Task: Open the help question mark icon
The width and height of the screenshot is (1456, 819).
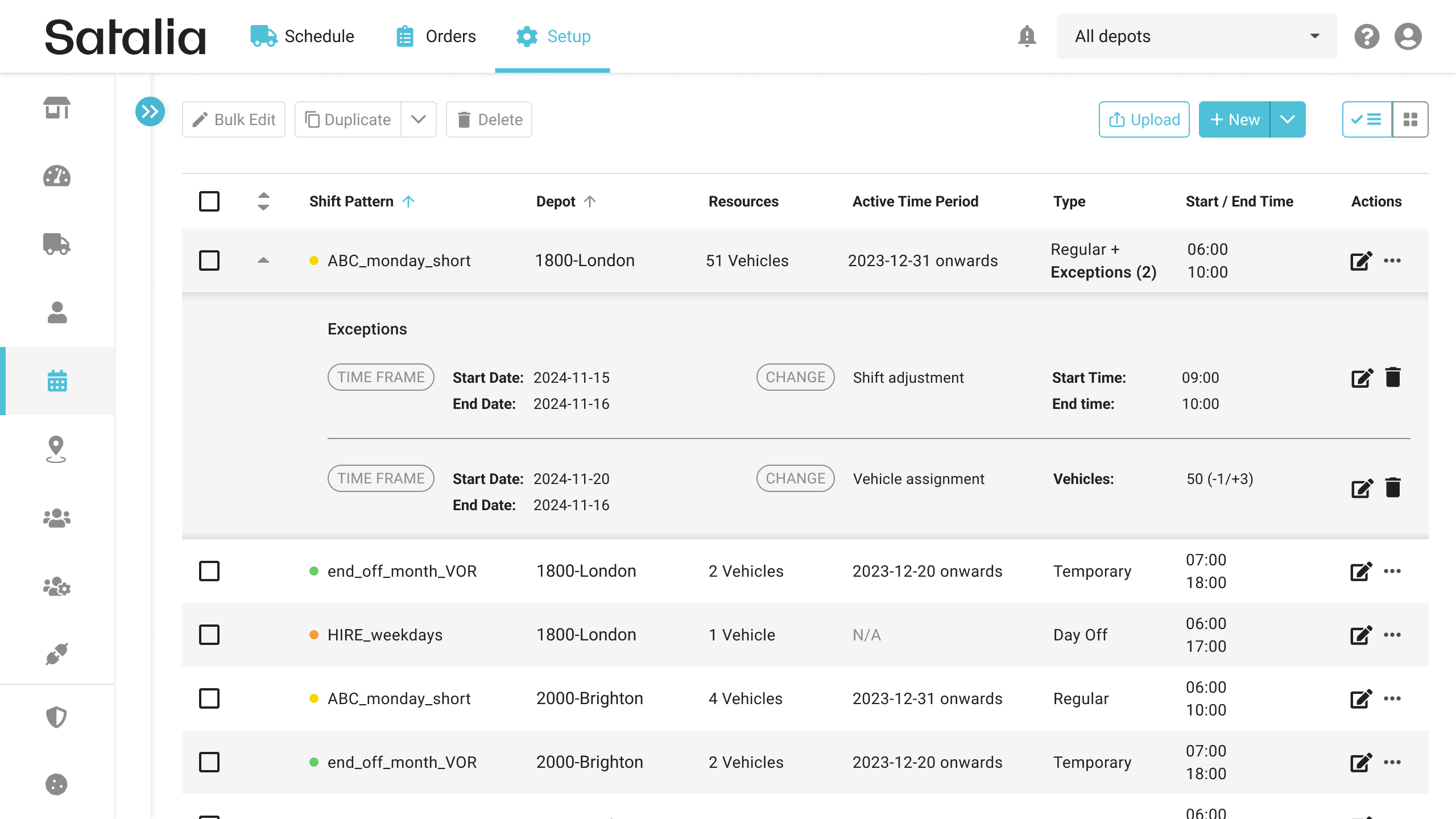Action: click(x=1366, y=36)
